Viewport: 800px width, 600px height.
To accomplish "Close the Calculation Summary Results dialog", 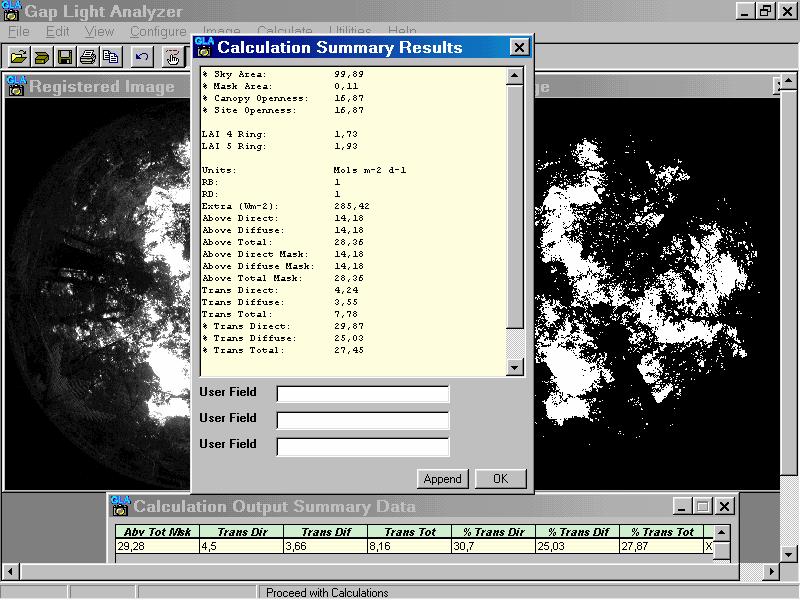I will click(519, 47).
